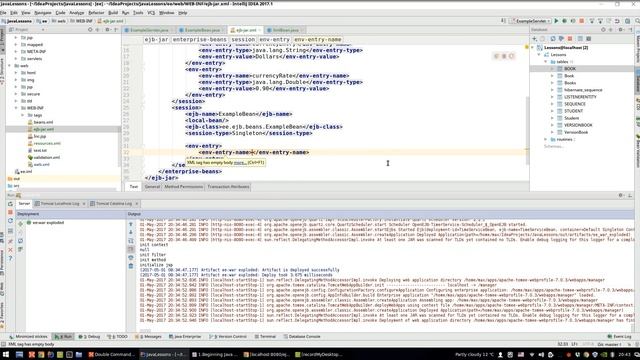640x360 pixels.
Task: Open the File menu
Action: [3, 13]
